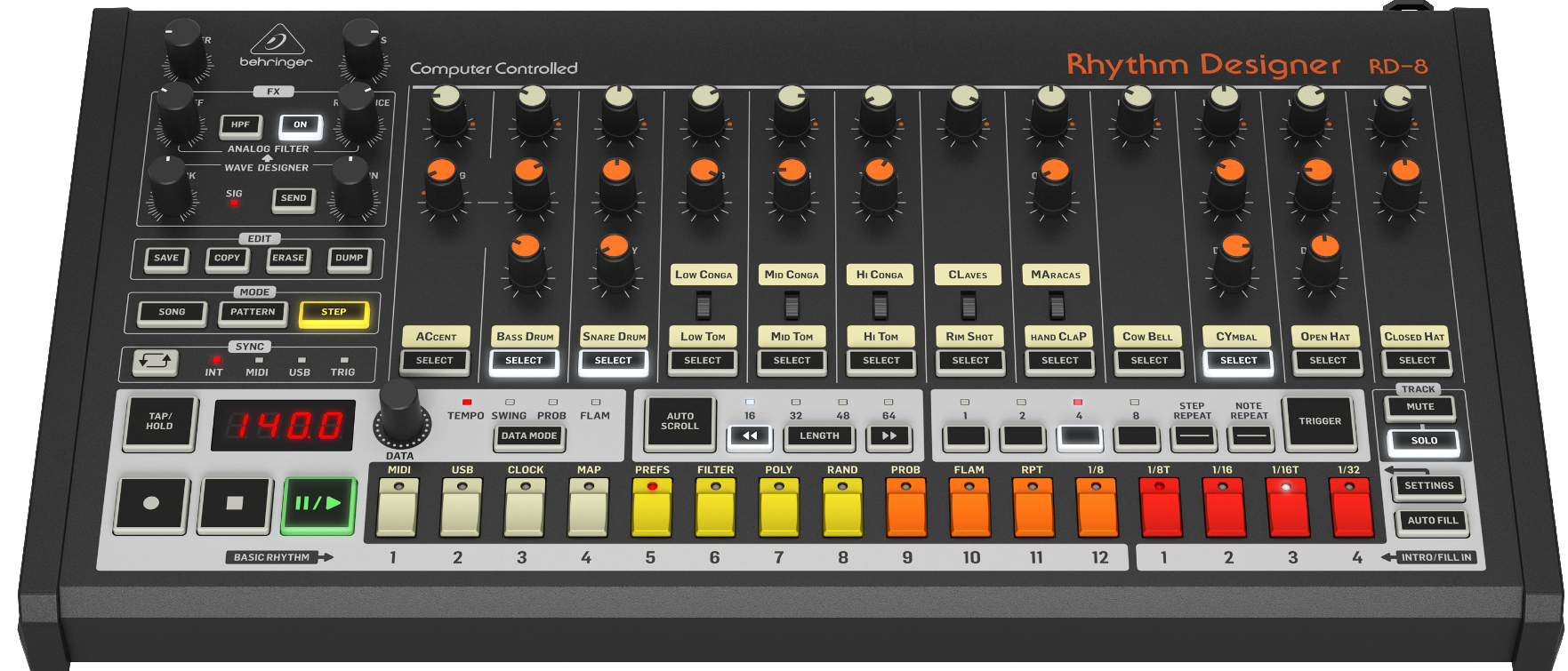Click the stop button with square icon
This screenshot has height=671, width=1568.
tap(235, 504)
